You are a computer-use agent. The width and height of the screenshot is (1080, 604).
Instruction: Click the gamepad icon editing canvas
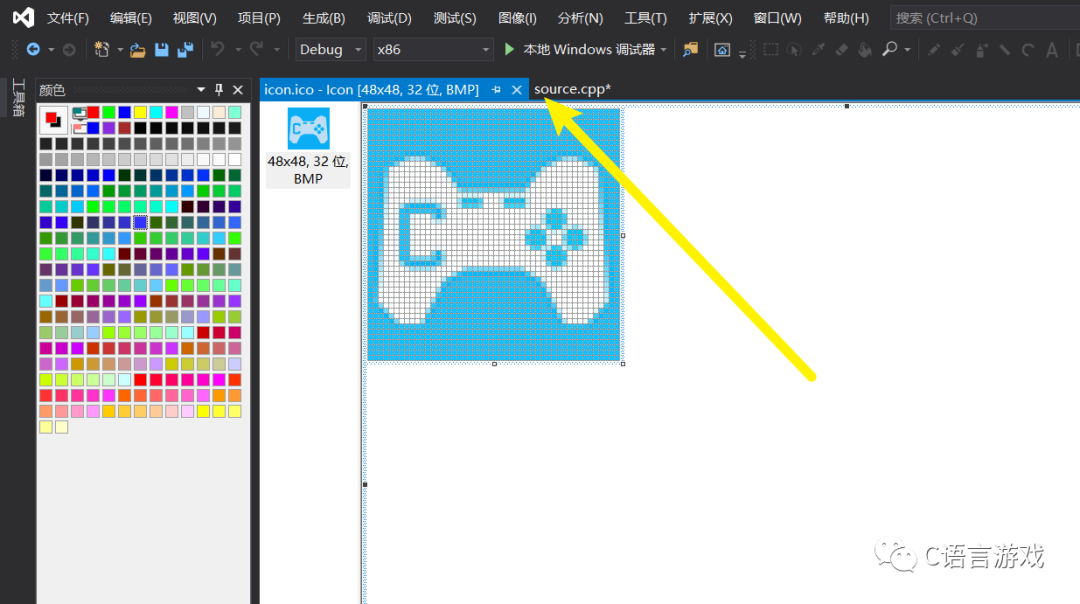click(495, 235)
